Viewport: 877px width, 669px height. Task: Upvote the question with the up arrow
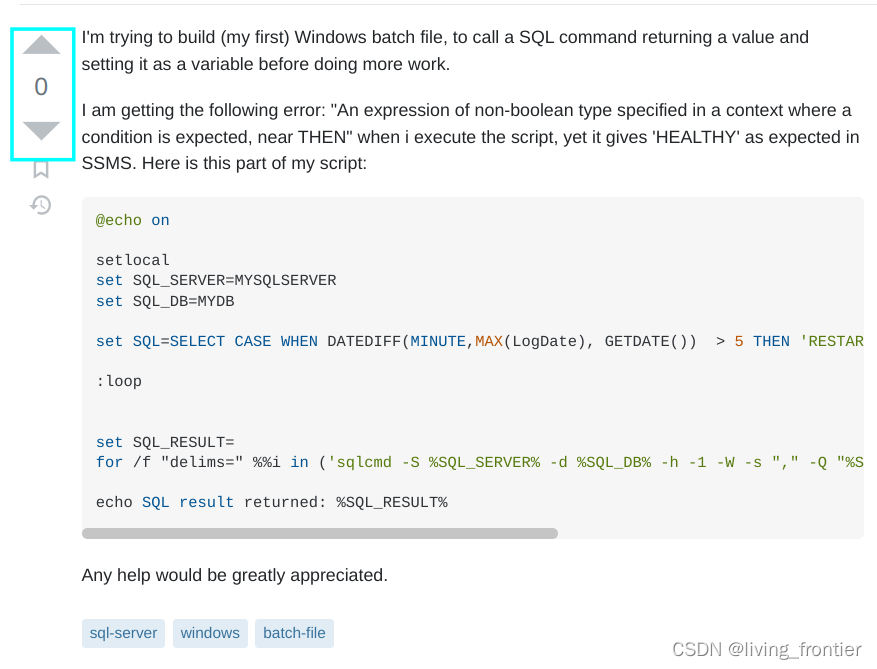[x=41, y=45]
